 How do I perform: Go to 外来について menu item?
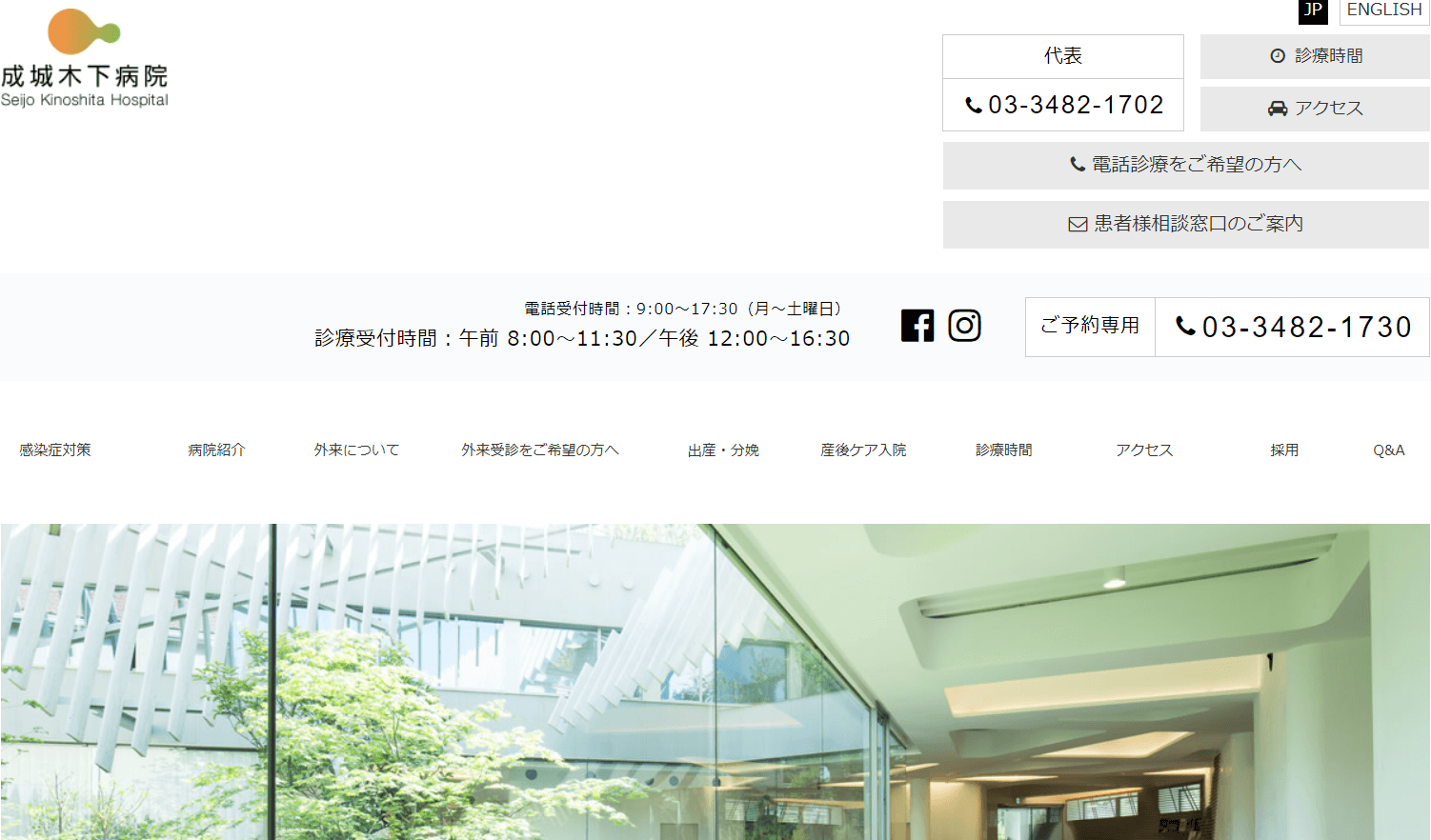coord(356,450)
